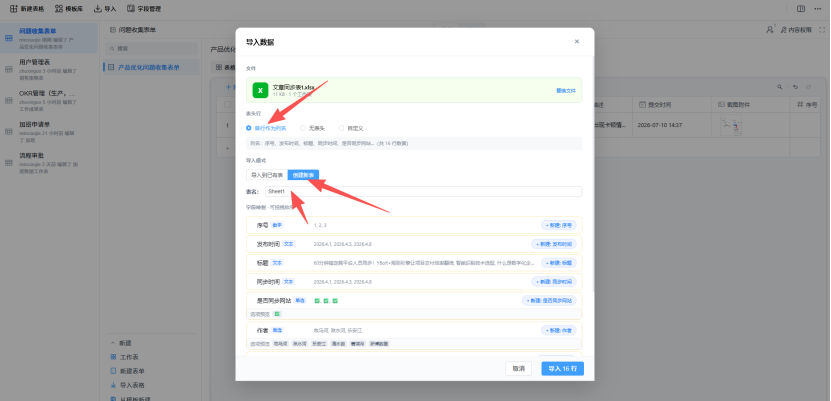Screen dimensions: 831x401
Task: Click 导入表格 in the 新建 menu
Action: (132, 385)
